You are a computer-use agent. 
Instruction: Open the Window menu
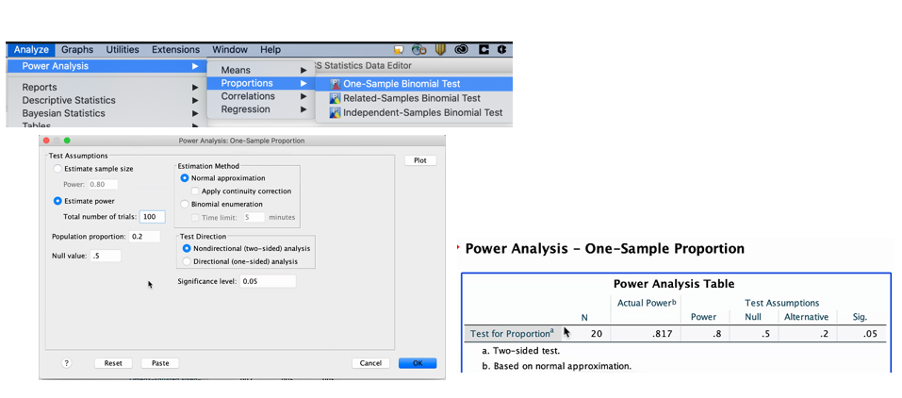pos(230,50)
